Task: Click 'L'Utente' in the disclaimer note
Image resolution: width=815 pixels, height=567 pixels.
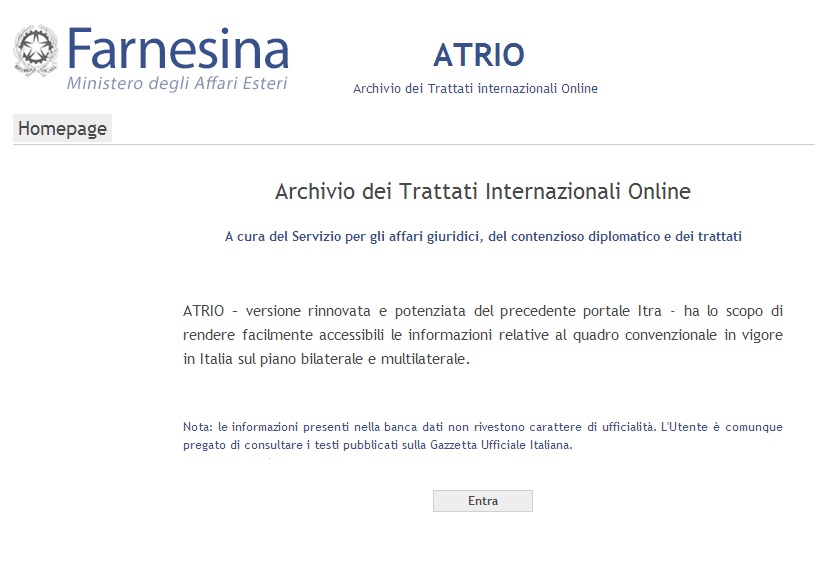Action: (x=682, y=427)
